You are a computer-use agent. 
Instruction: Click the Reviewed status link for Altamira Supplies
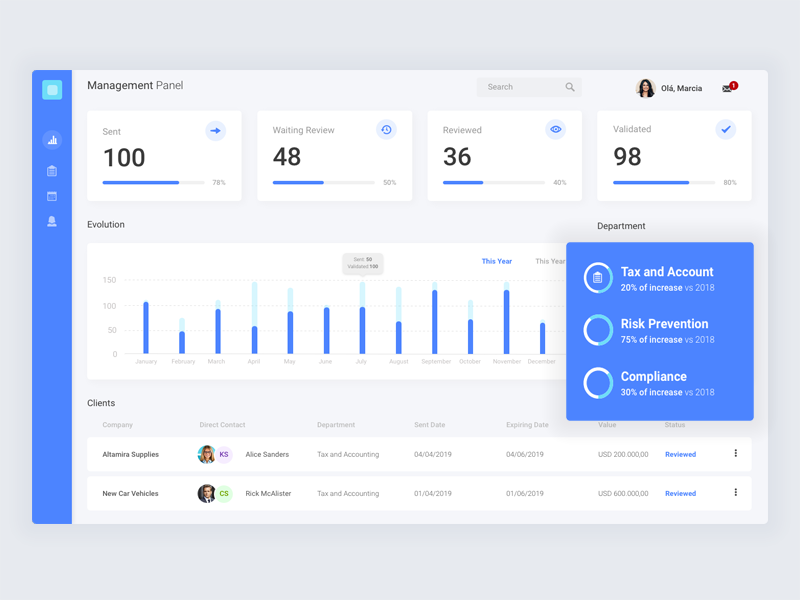click(x=680, y=454)
